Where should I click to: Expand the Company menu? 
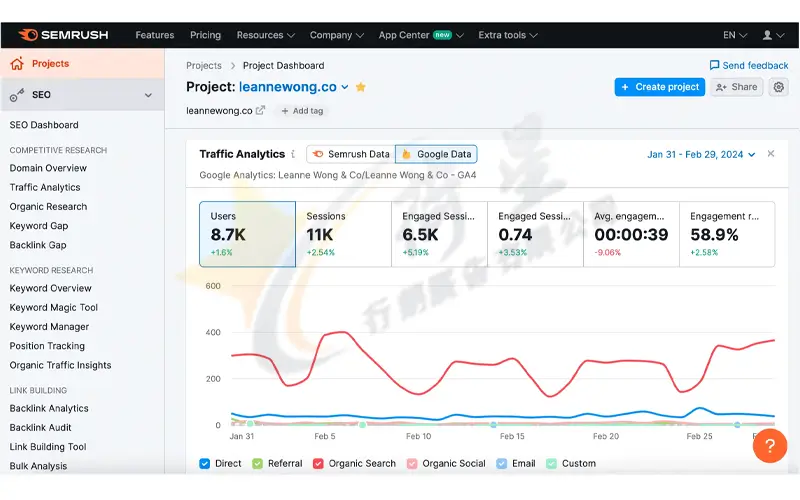point(336,35)
